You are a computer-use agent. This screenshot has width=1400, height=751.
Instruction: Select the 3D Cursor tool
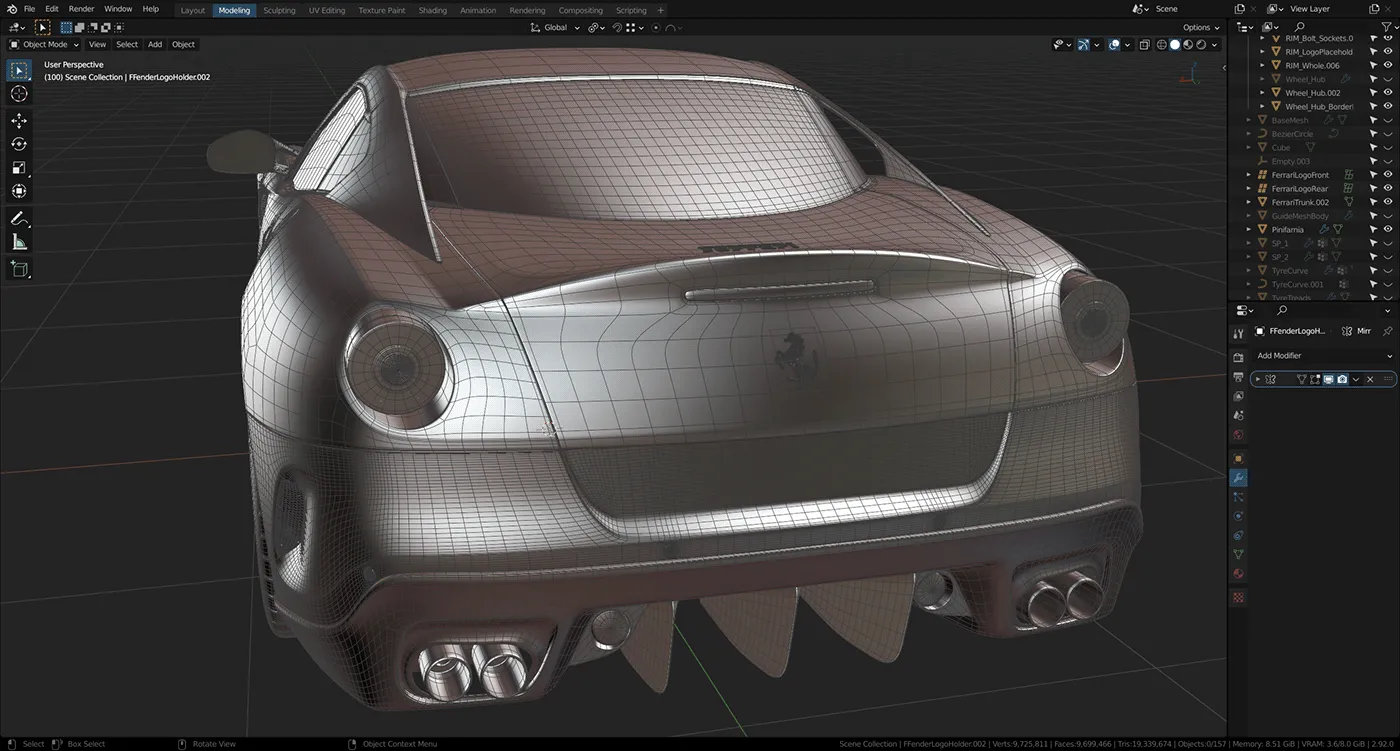19,93
